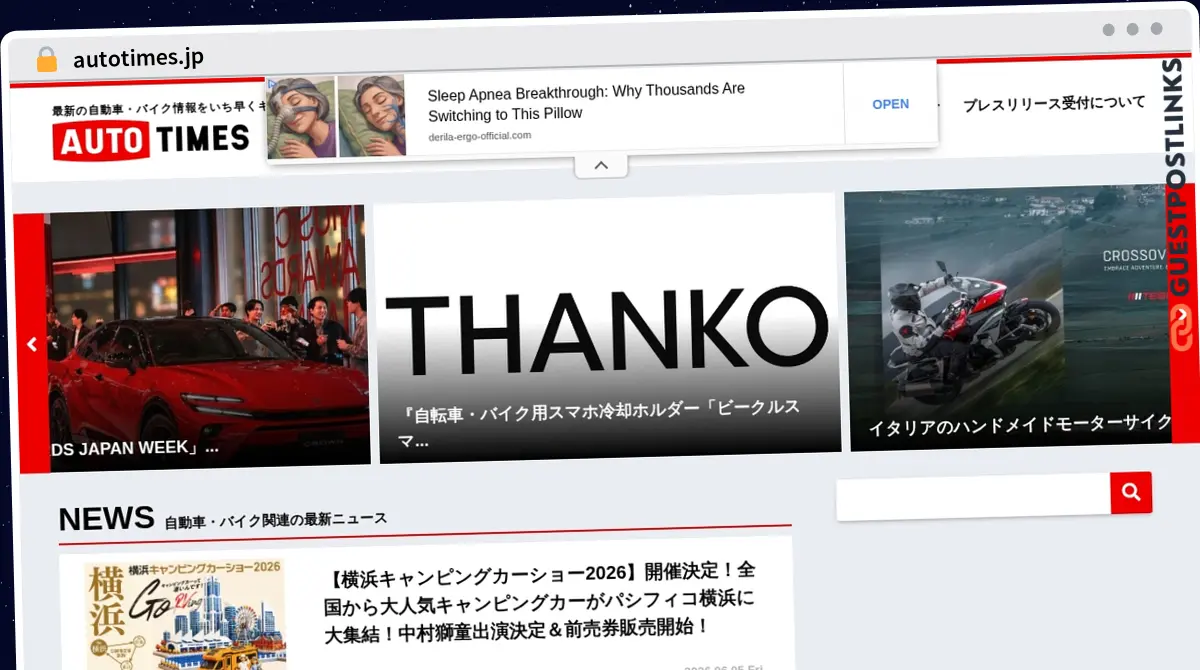The height and width of the screenshot is (670, 1200).
Task: Advance carousel with right arrow
Action: [x=1181, y=314]
